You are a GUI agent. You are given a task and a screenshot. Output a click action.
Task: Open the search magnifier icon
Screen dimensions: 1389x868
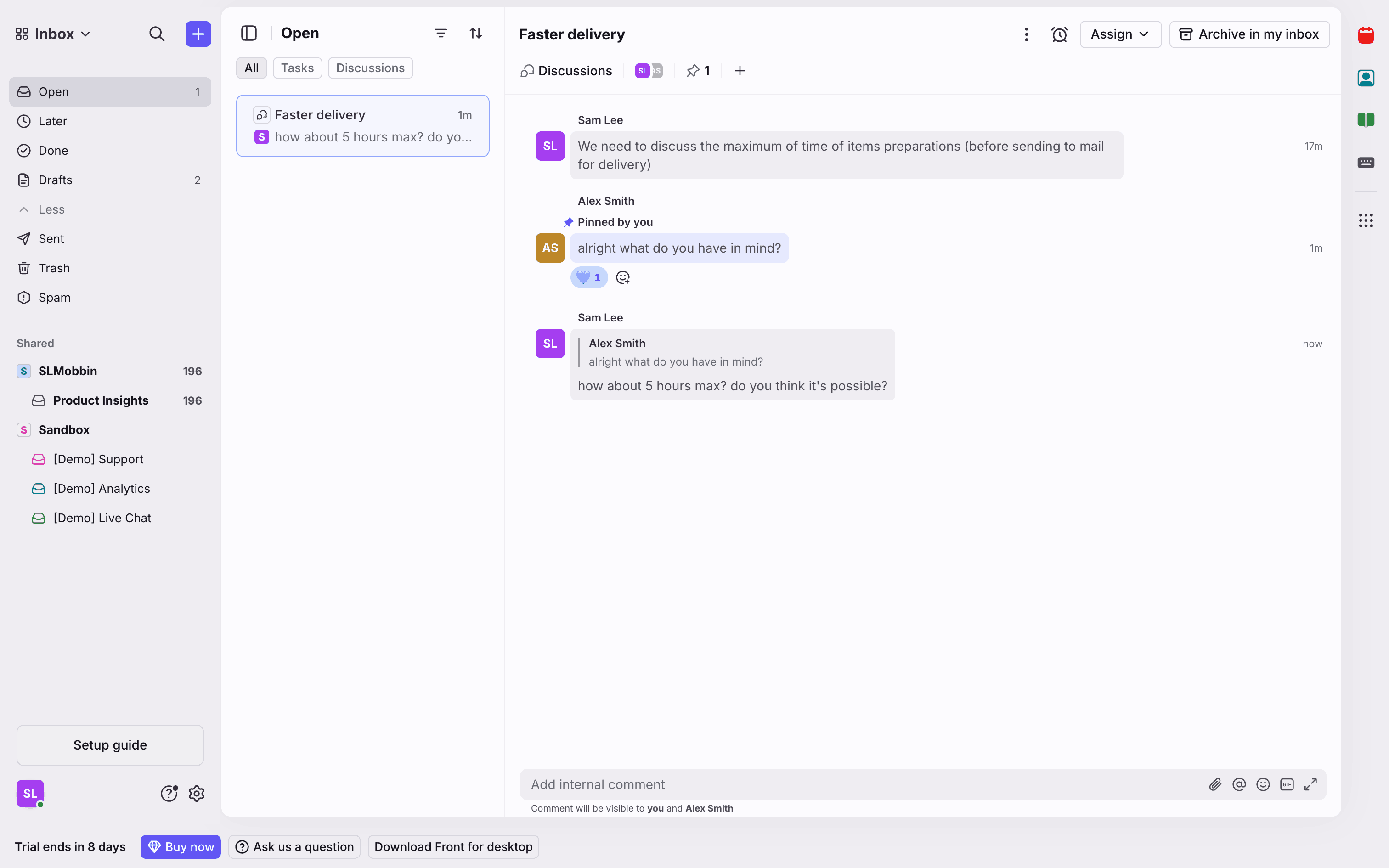click(x=157, y=34)
